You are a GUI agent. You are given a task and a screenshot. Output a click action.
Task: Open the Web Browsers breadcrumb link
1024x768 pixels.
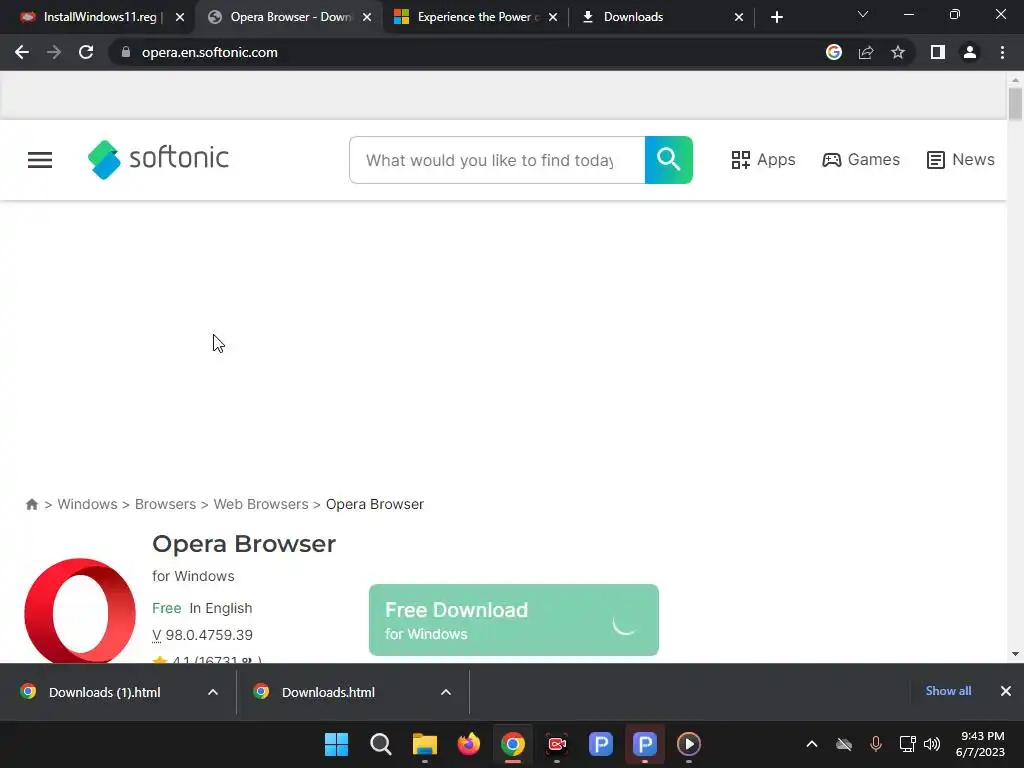pos(261,504)
